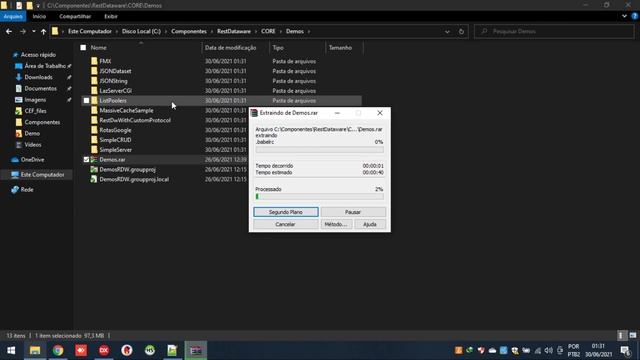Screen dimensions: 640x360
Task: Open the Compartilhar ribbon tab
Action: (x=75, y=16)
